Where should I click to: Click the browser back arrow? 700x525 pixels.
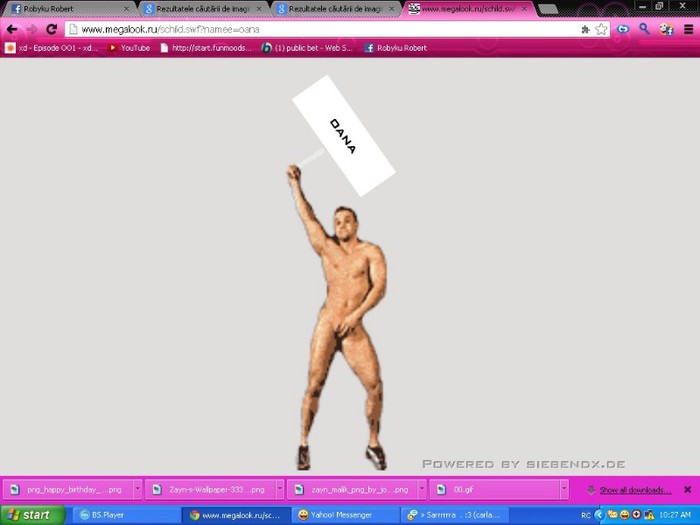(12, 29)
